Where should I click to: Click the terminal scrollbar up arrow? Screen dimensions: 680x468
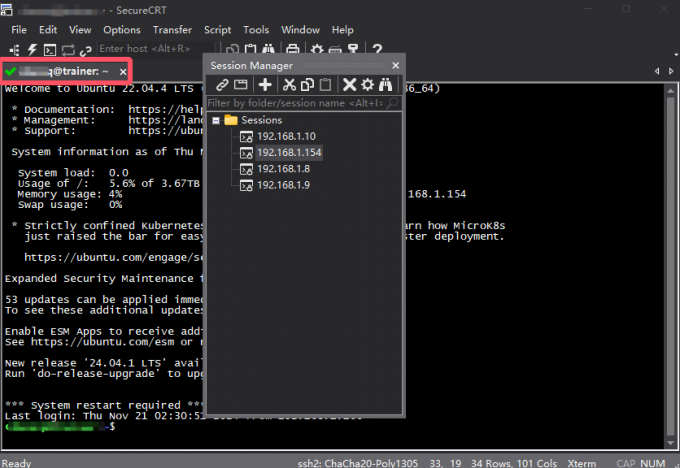(x=670, y=91)
